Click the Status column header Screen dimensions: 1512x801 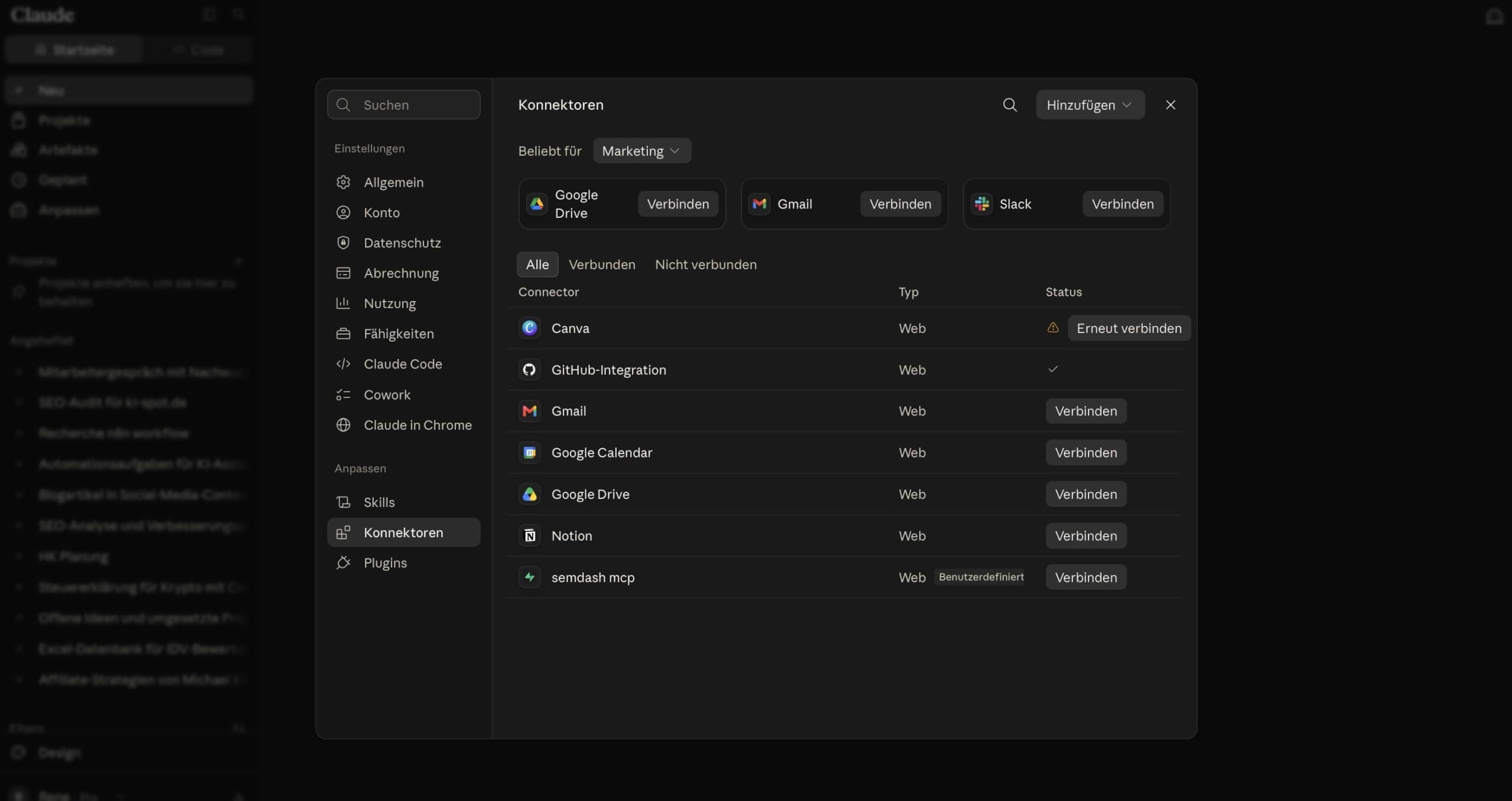point(1064,292)
